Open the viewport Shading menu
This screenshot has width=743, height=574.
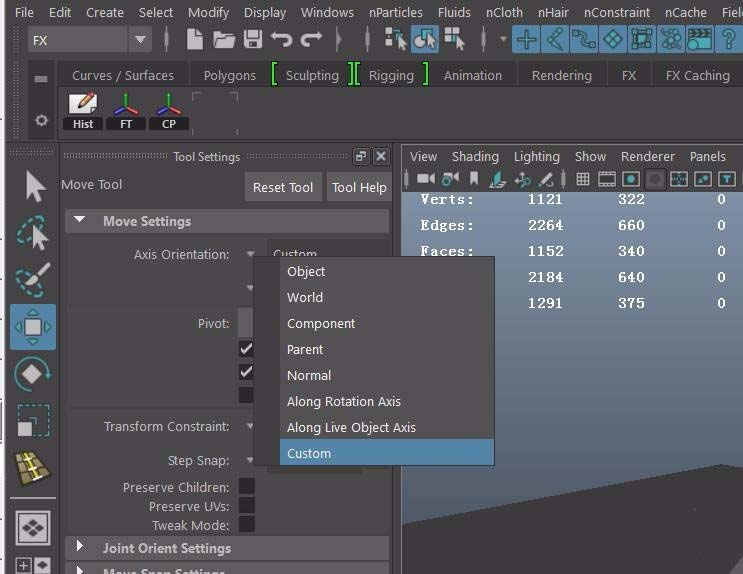475,156
